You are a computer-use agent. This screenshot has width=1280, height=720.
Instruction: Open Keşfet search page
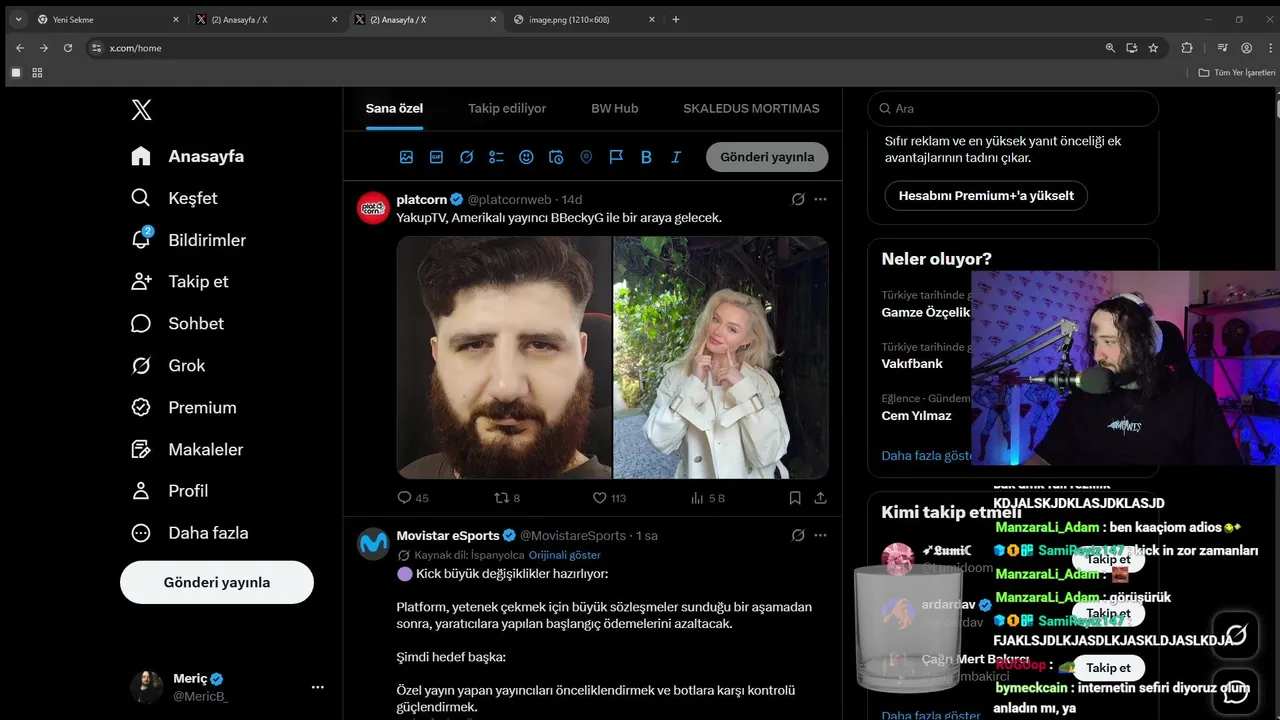tap(174, 198)
